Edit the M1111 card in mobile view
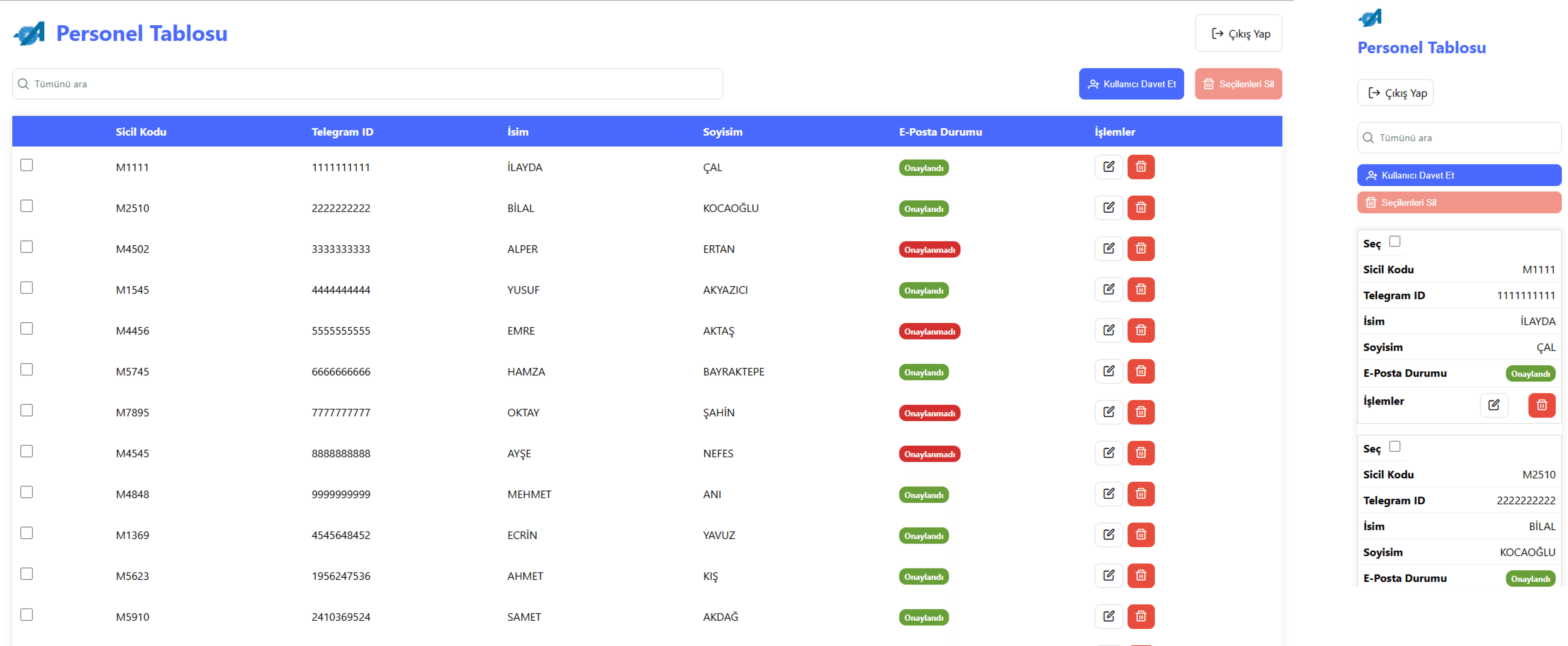 click(1494, 405)
